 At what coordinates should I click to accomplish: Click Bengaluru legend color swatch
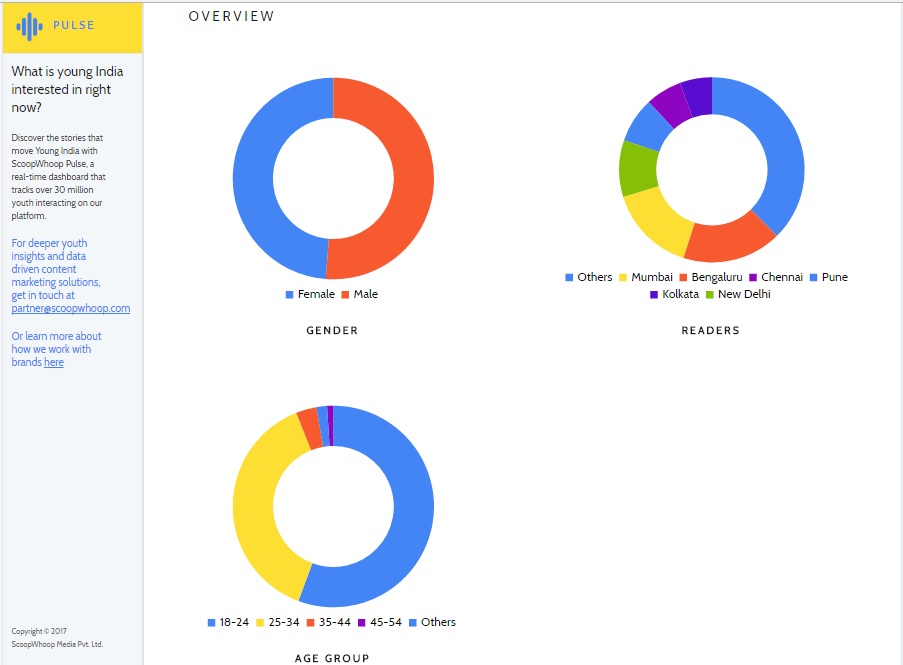tap(684, 277)
